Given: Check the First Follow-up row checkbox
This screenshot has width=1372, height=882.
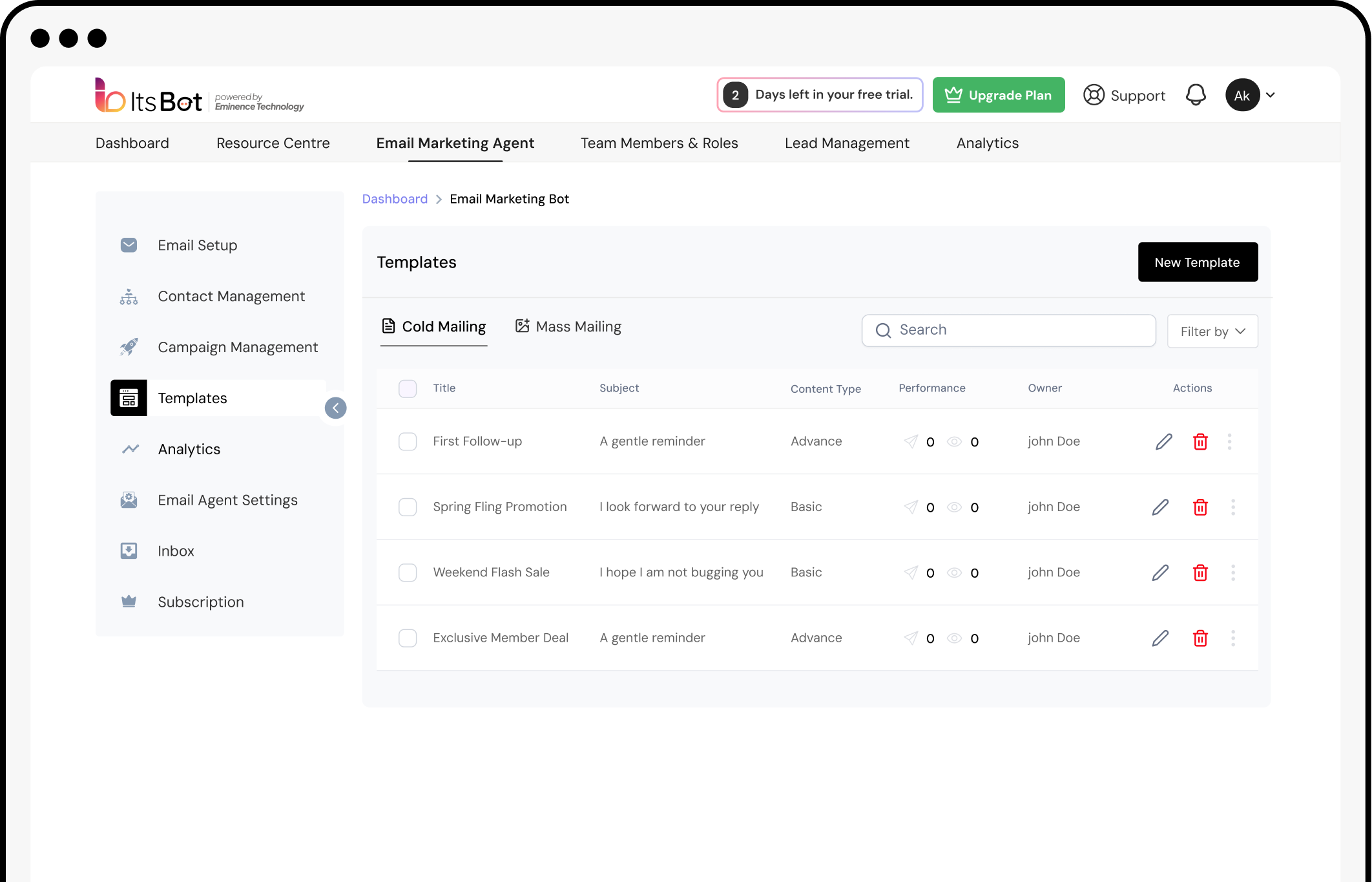Looking at the screenshot, I should pos(408,441).
